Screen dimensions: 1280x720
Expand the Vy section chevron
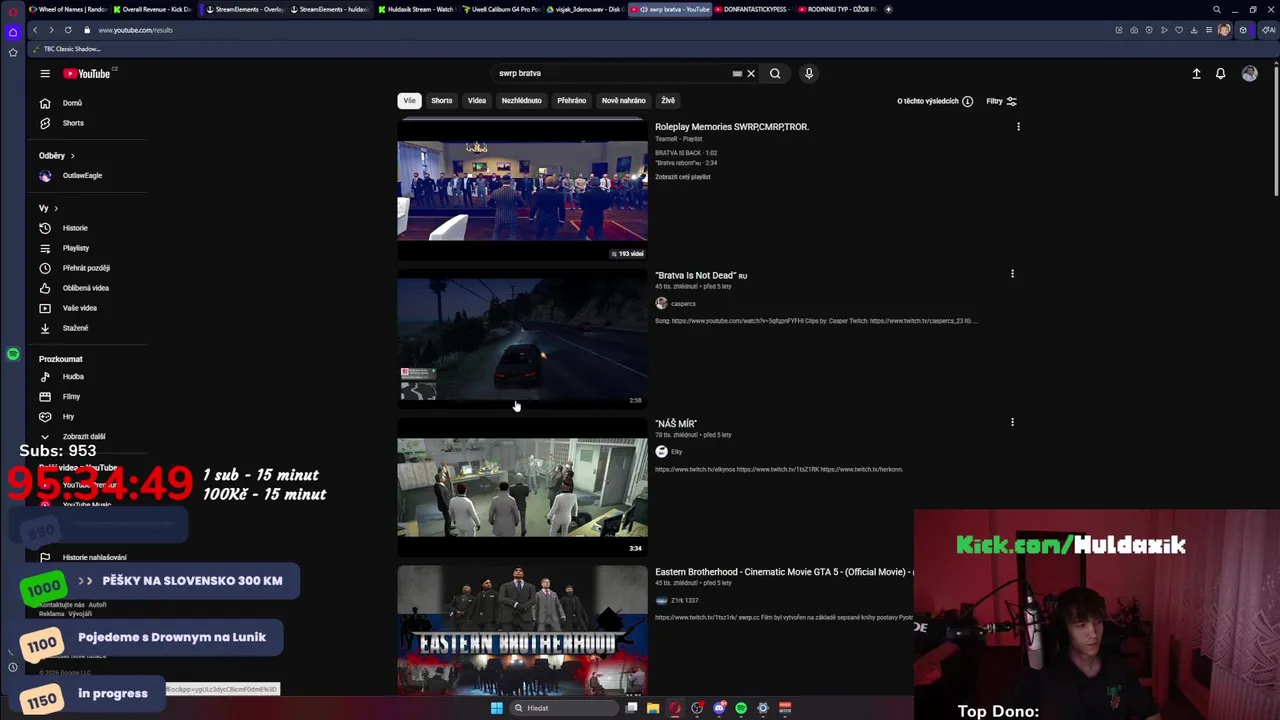click(x=56, y=208)
